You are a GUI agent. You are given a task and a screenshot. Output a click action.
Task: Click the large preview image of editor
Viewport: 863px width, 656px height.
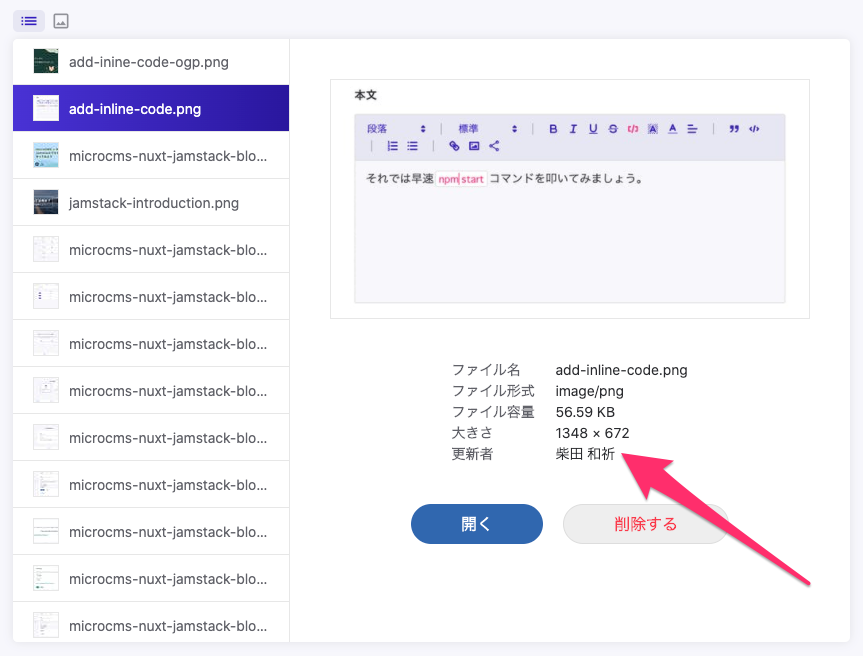pyautogui.click(x=569, y=198)
